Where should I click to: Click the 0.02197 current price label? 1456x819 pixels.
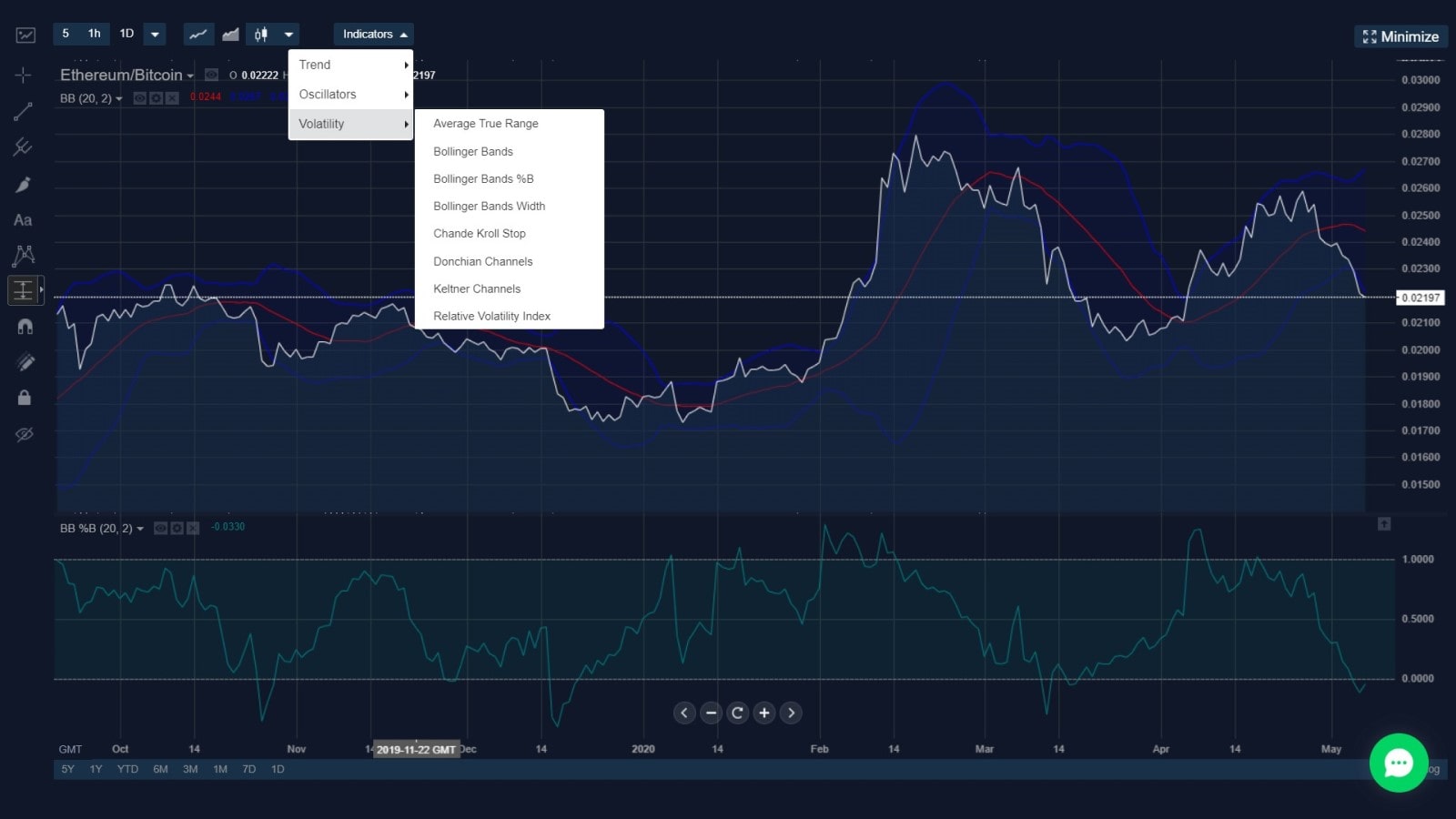click(1421, 298)
